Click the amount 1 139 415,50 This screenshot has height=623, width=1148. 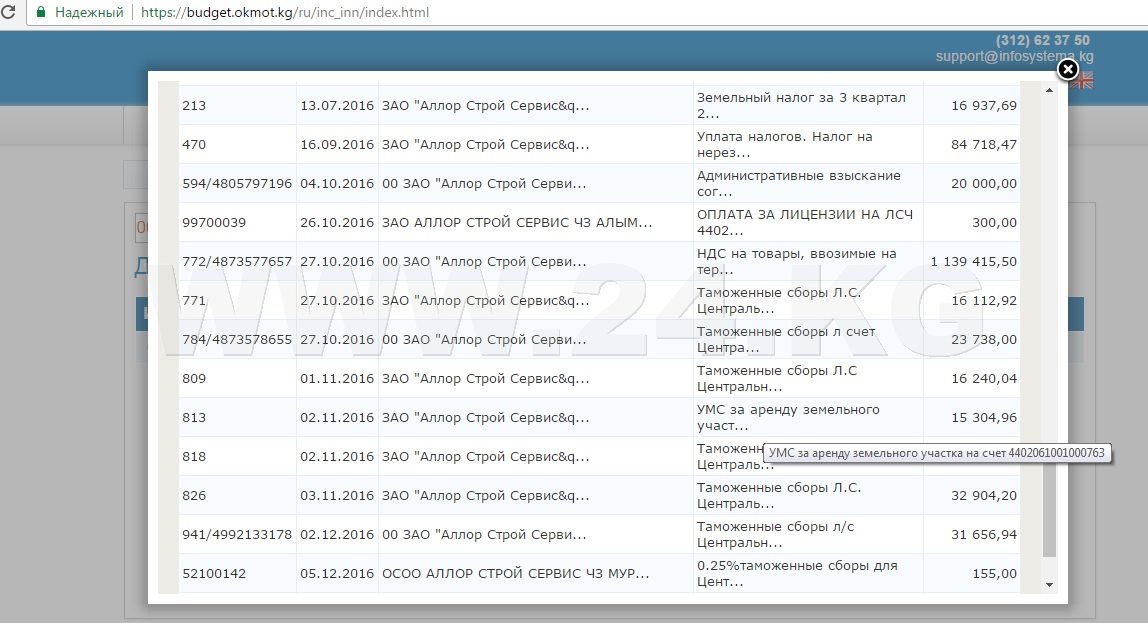click(972, 261)
